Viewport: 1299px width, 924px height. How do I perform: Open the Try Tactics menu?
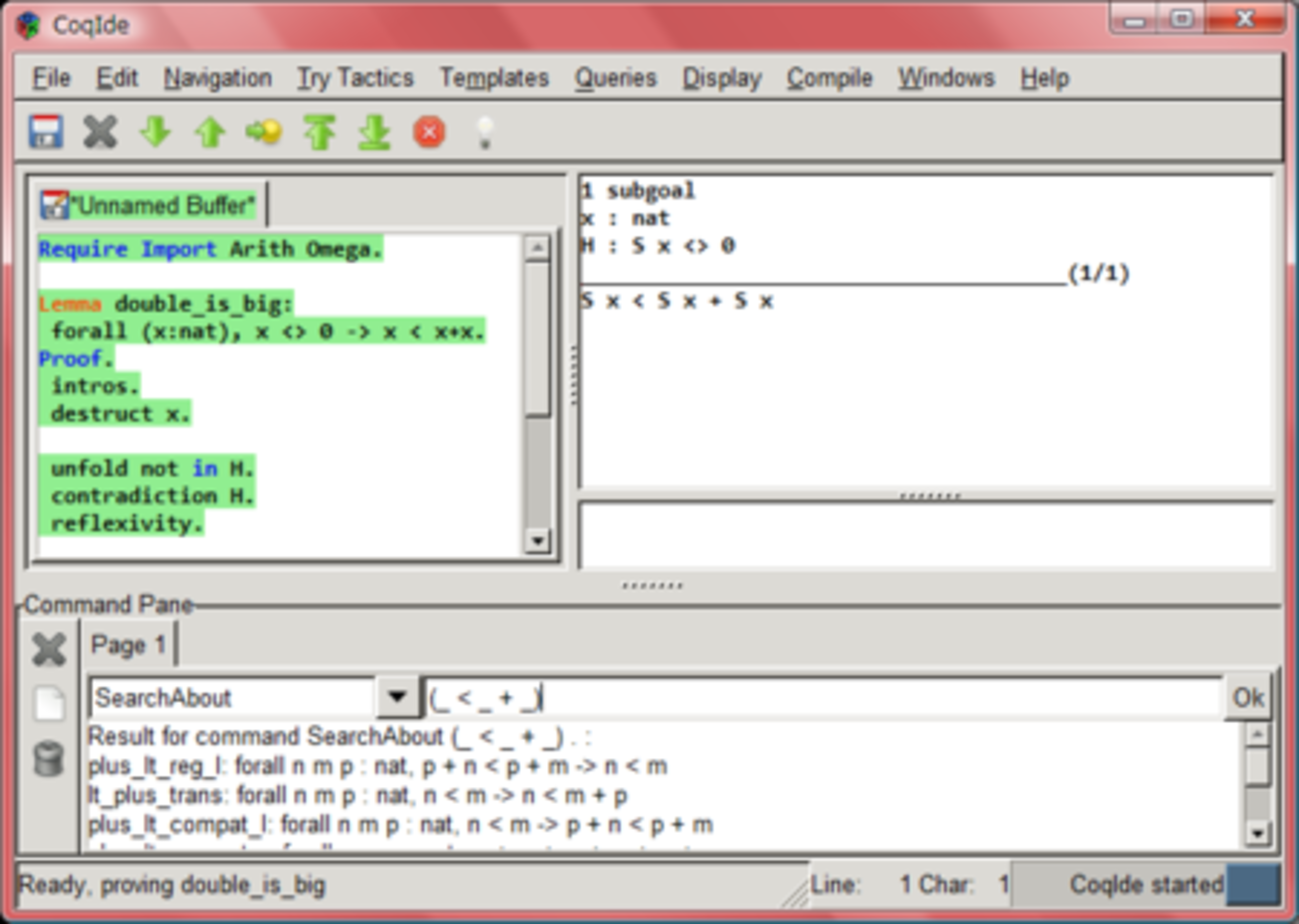(x=355, y=78)
